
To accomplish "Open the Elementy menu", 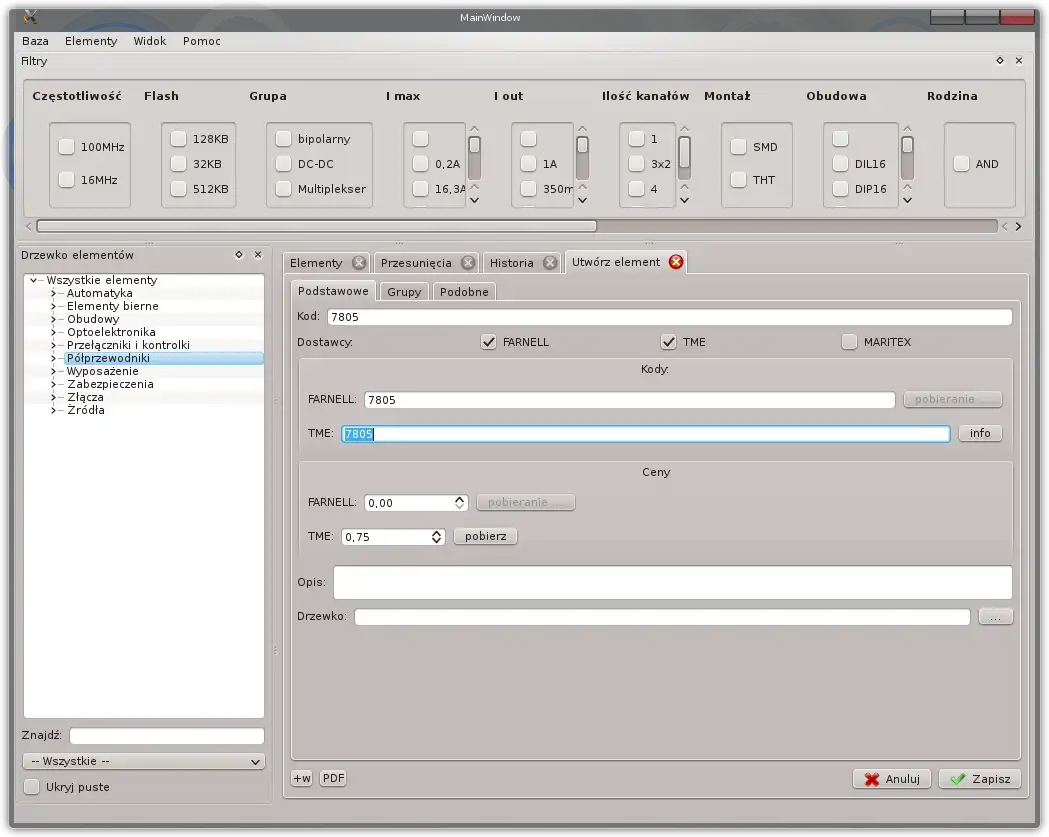I will tap(91, 41).
